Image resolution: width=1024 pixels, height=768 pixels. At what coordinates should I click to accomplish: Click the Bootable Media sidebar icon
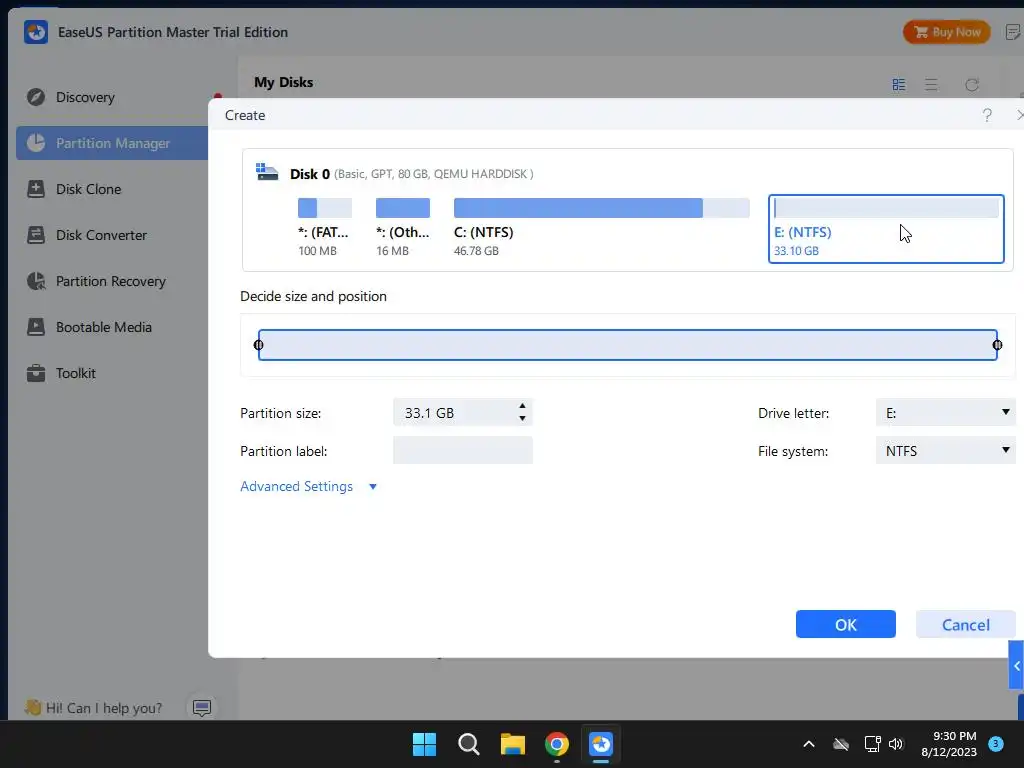tap(36, 327)
